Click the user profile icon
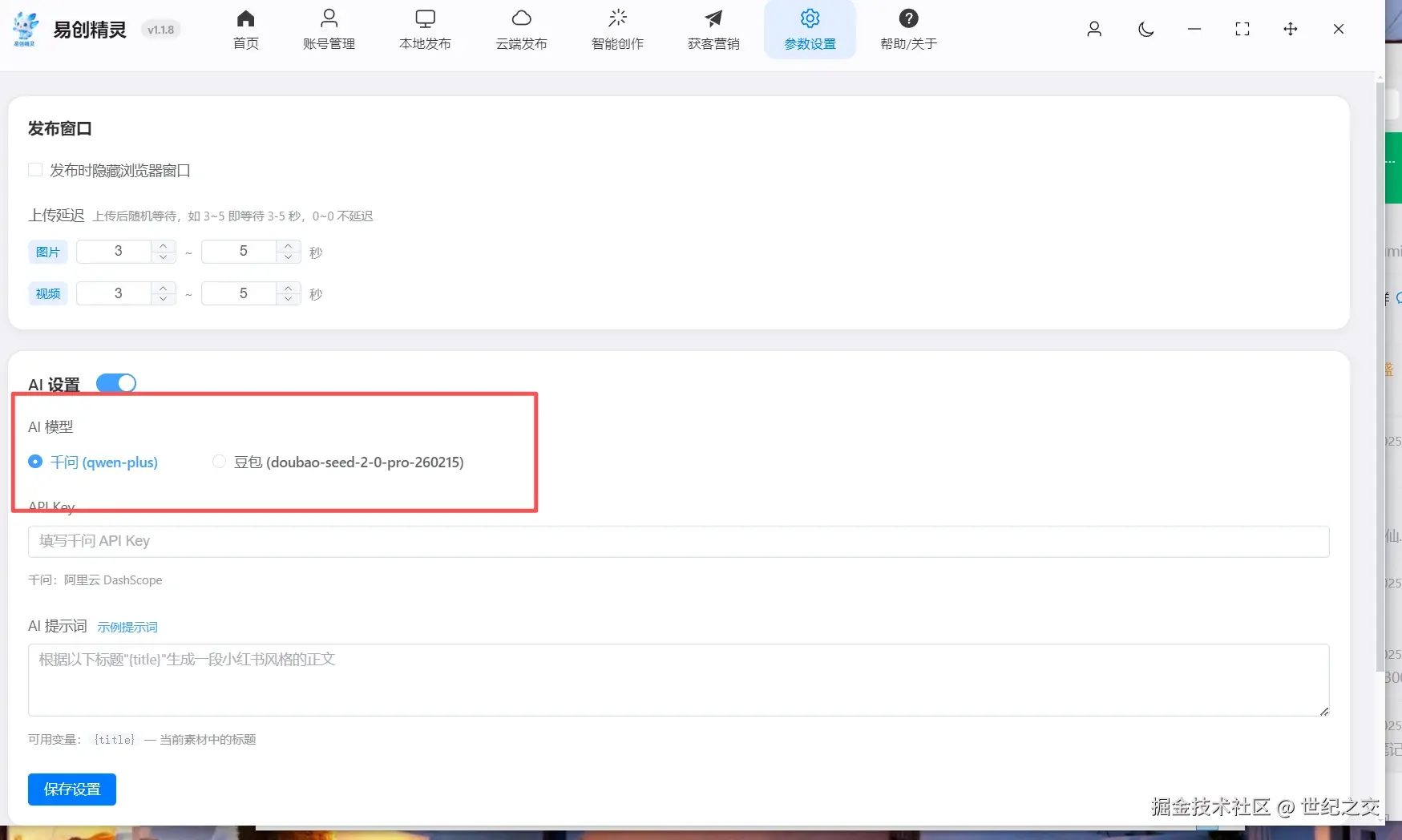 pyautogui.click(x=1094, y=29)
